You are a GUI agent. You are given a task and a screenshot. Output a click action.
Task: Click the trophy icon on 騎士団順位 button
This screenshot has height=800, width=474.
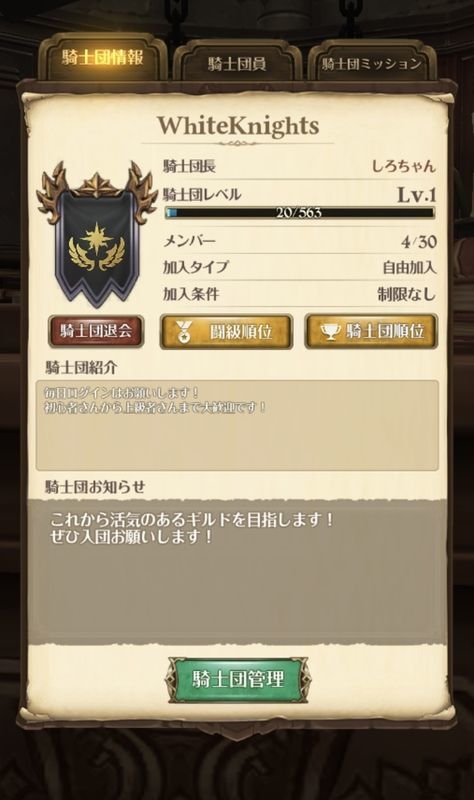[x=330, y=332]
